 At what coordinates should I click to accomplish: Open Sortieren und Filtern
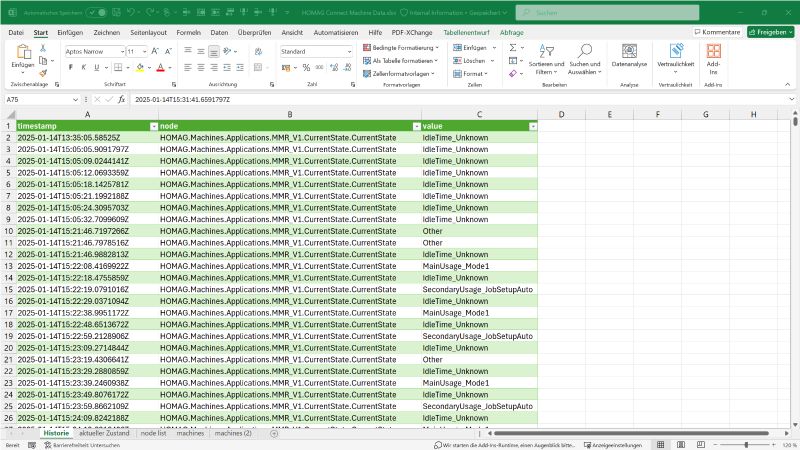tap(546, 60)
